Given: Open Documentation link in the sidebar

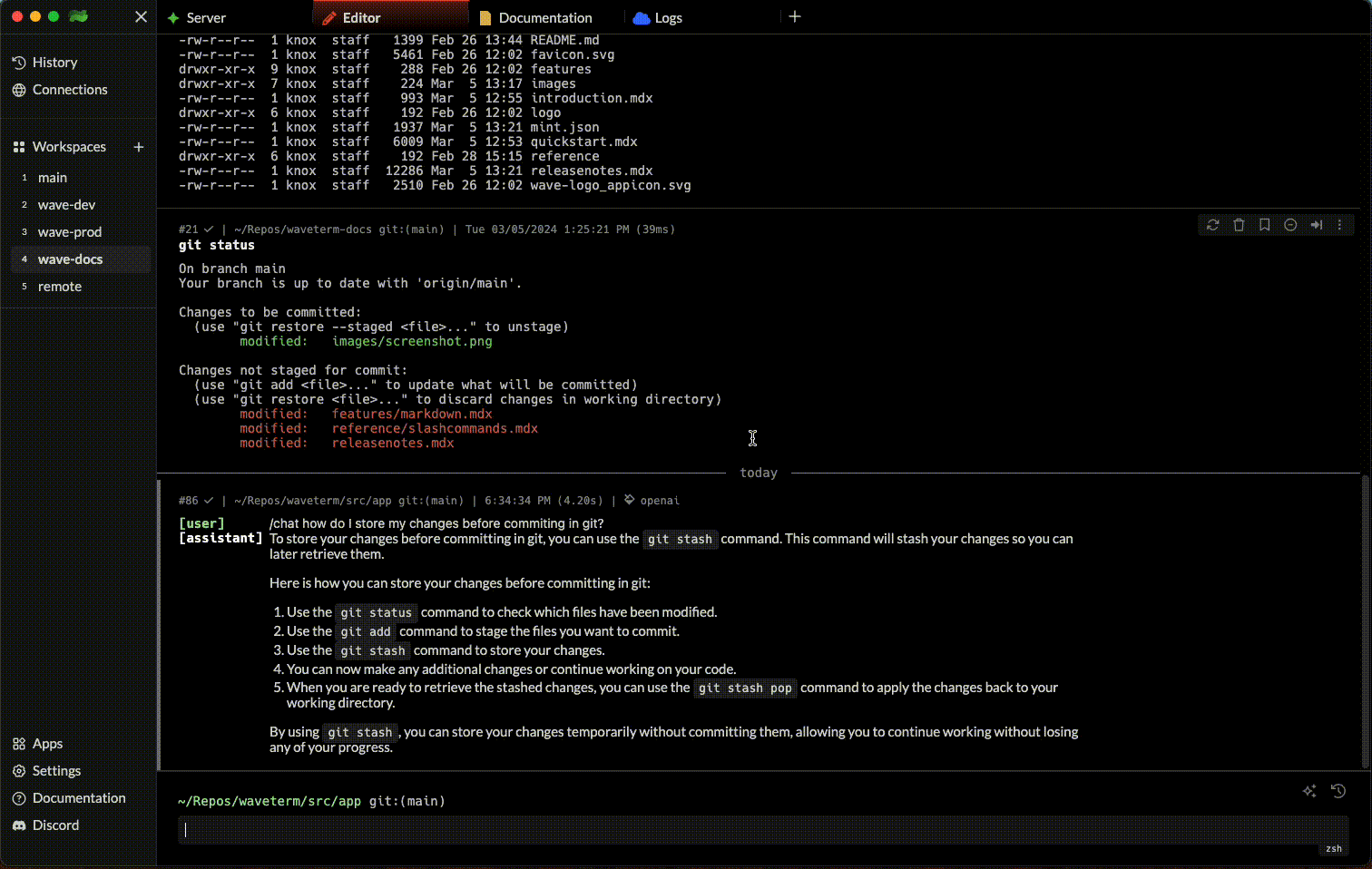Looking at the screenshot, I should coord(78,798).
